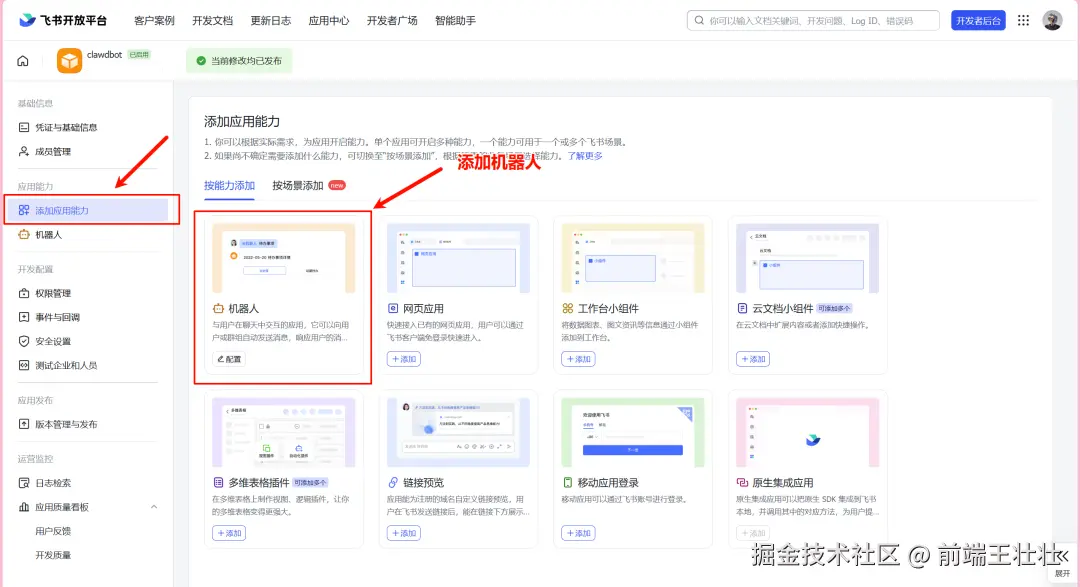This screenshot has height=587, width=1080.
Task: Open the home icon in sidebar
Action: [23, 61]
